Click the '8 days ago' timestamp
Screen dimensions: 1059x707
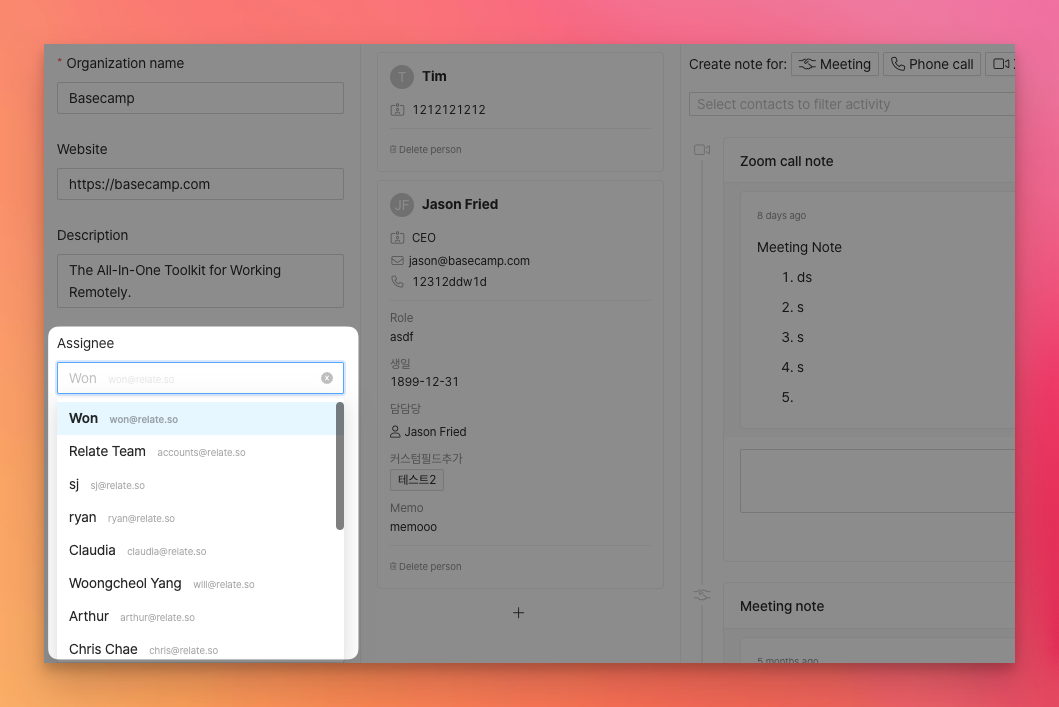point(781,215)
